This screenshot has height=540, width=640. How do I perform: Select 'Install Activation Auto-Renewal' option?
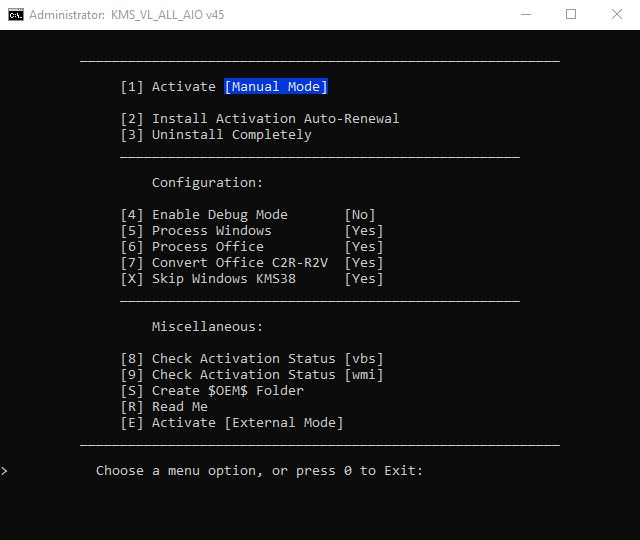(260, 119)
